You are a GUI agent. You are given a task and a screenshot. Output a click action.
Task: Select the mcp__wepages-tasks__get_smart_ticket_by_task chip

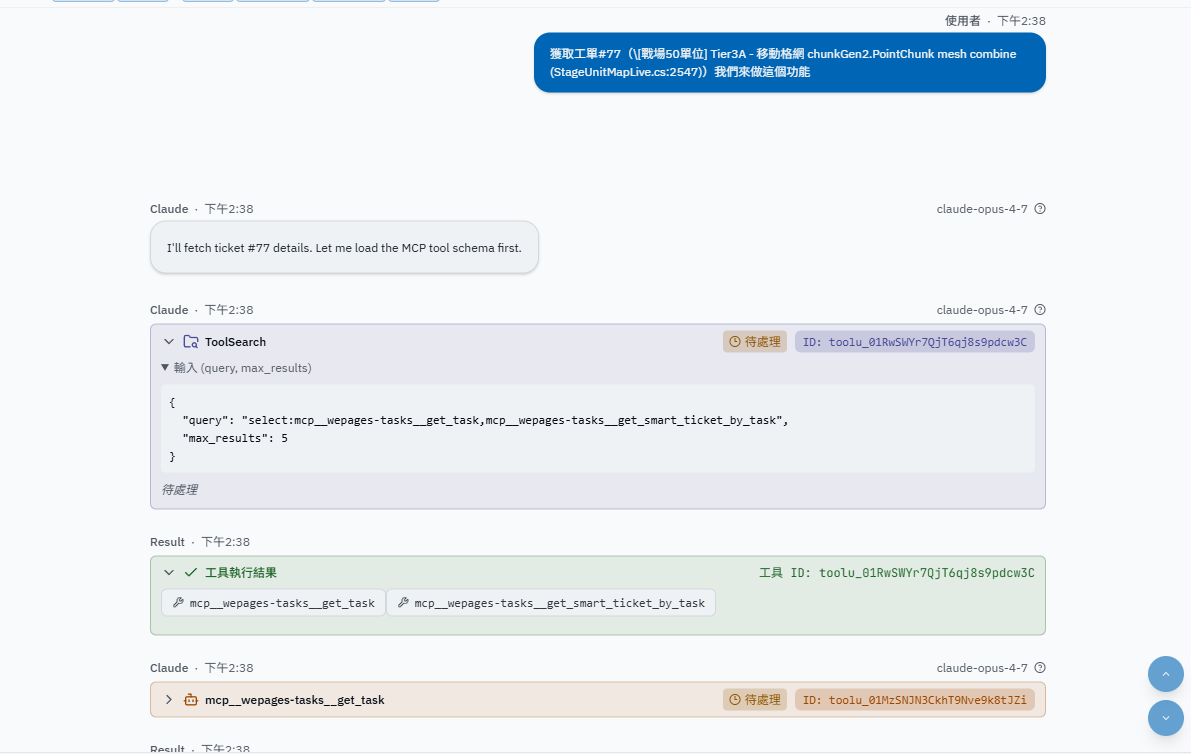pos(551,603)
